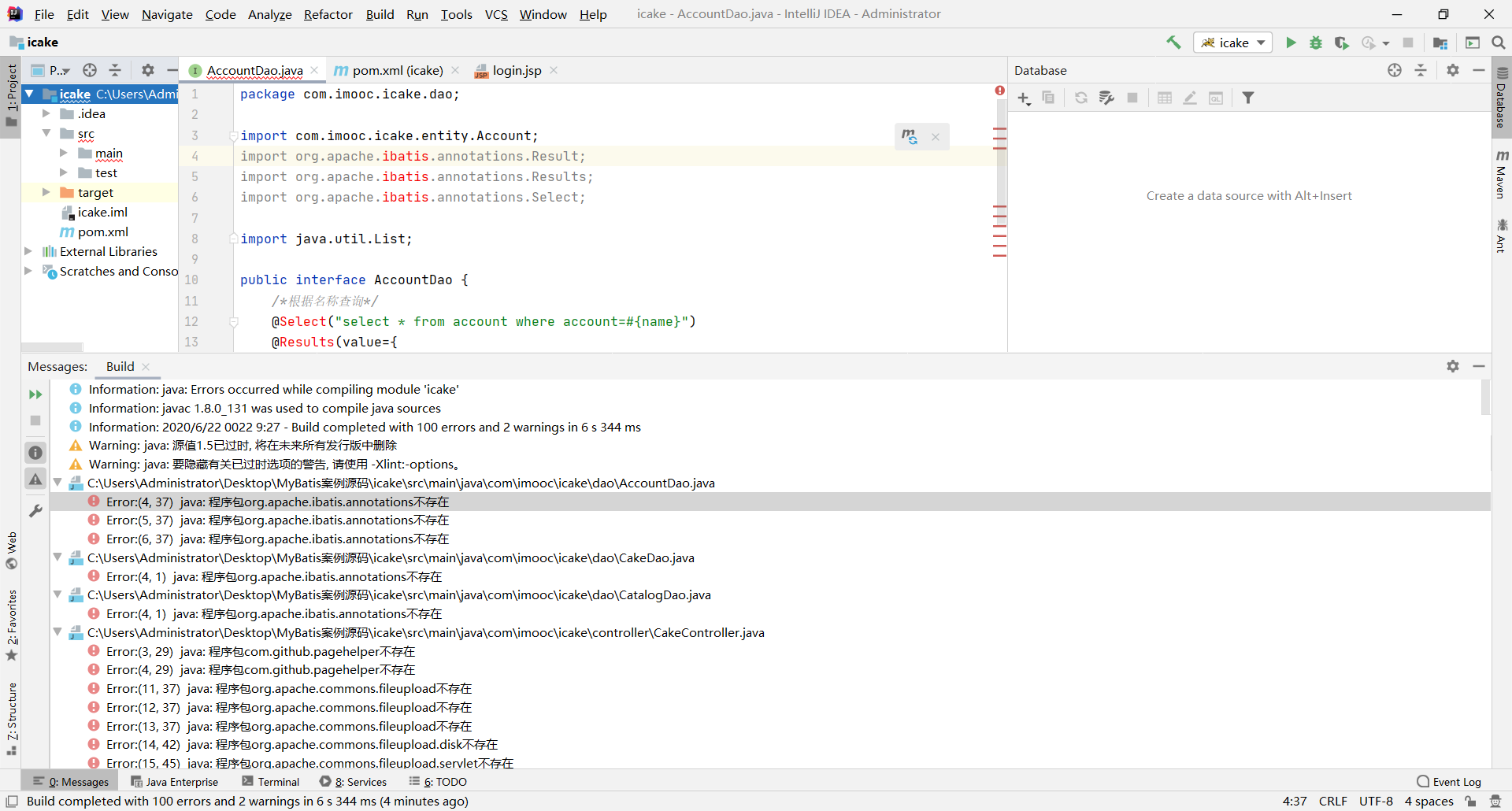Viewport: 1512px width, 811px height.
Task: Collapse AccountDao.java error group
Action: point(57,483)
